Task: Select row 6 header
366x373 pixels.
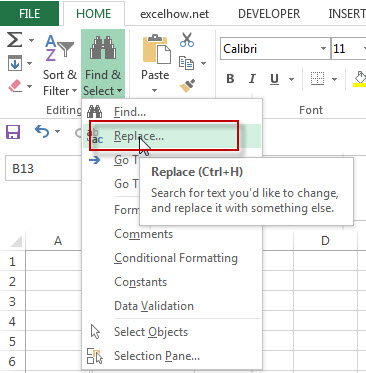Action: pos(12,362)
